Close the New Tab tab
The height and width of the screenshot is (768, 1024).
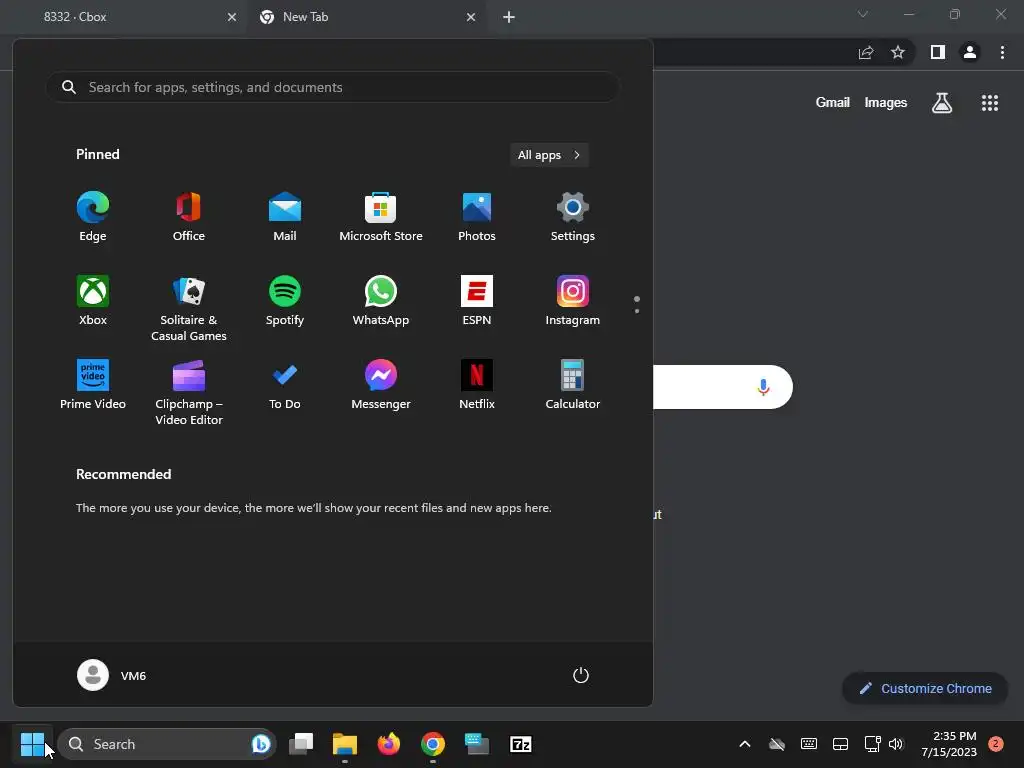[471, 17]
